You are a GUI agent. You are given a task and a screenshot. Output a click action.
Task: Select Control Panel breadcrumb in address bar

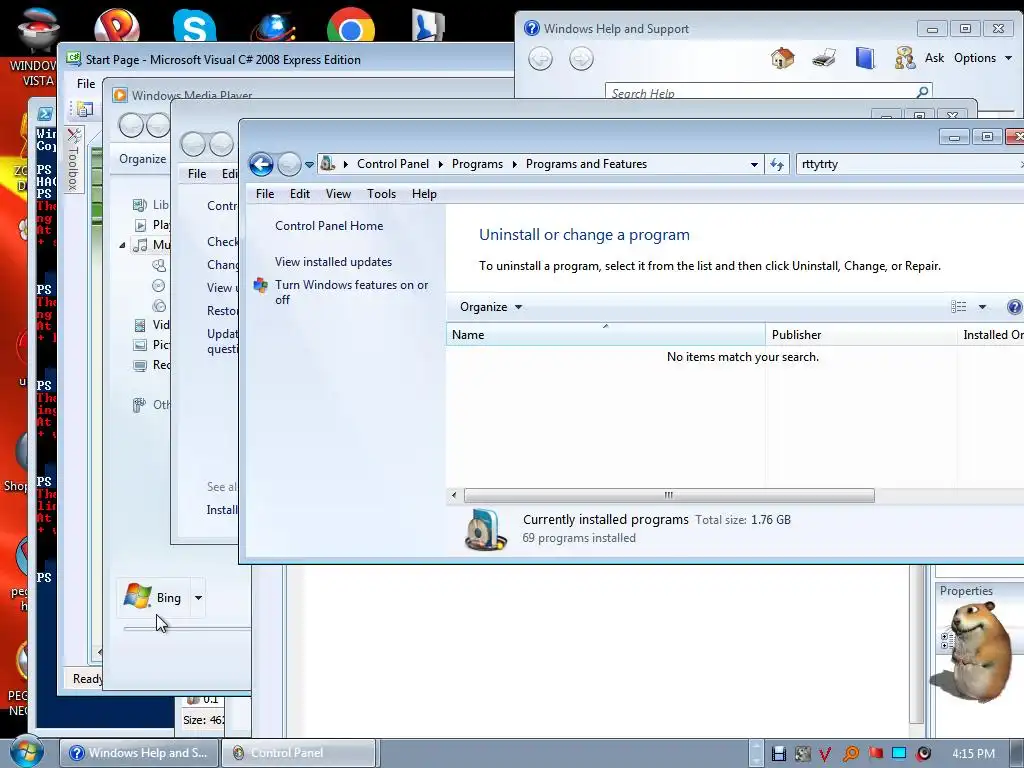(x=393, y=164)
